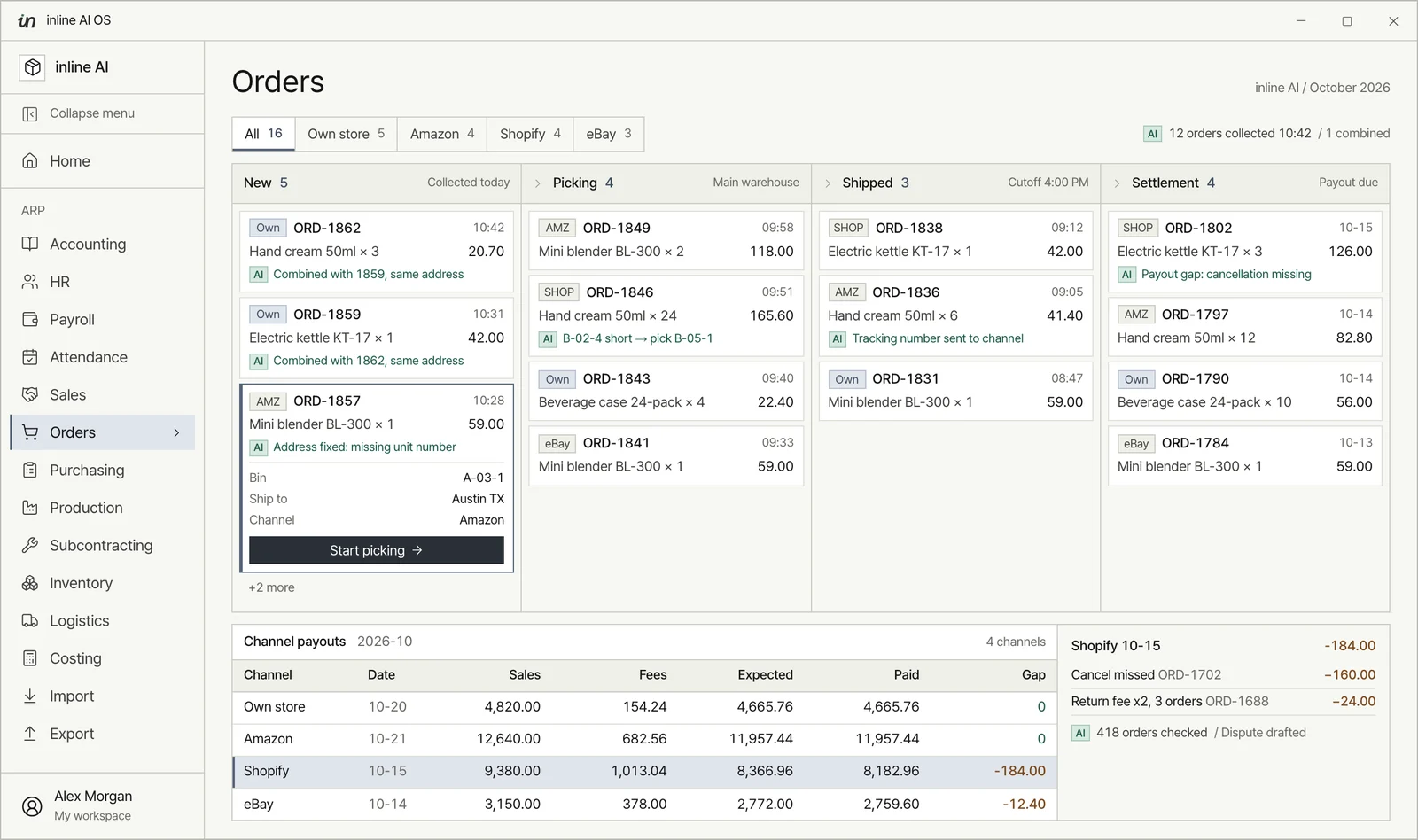Select the Shopify payout row
Viewport: 1418px width, 840px height.
point(645,772)
